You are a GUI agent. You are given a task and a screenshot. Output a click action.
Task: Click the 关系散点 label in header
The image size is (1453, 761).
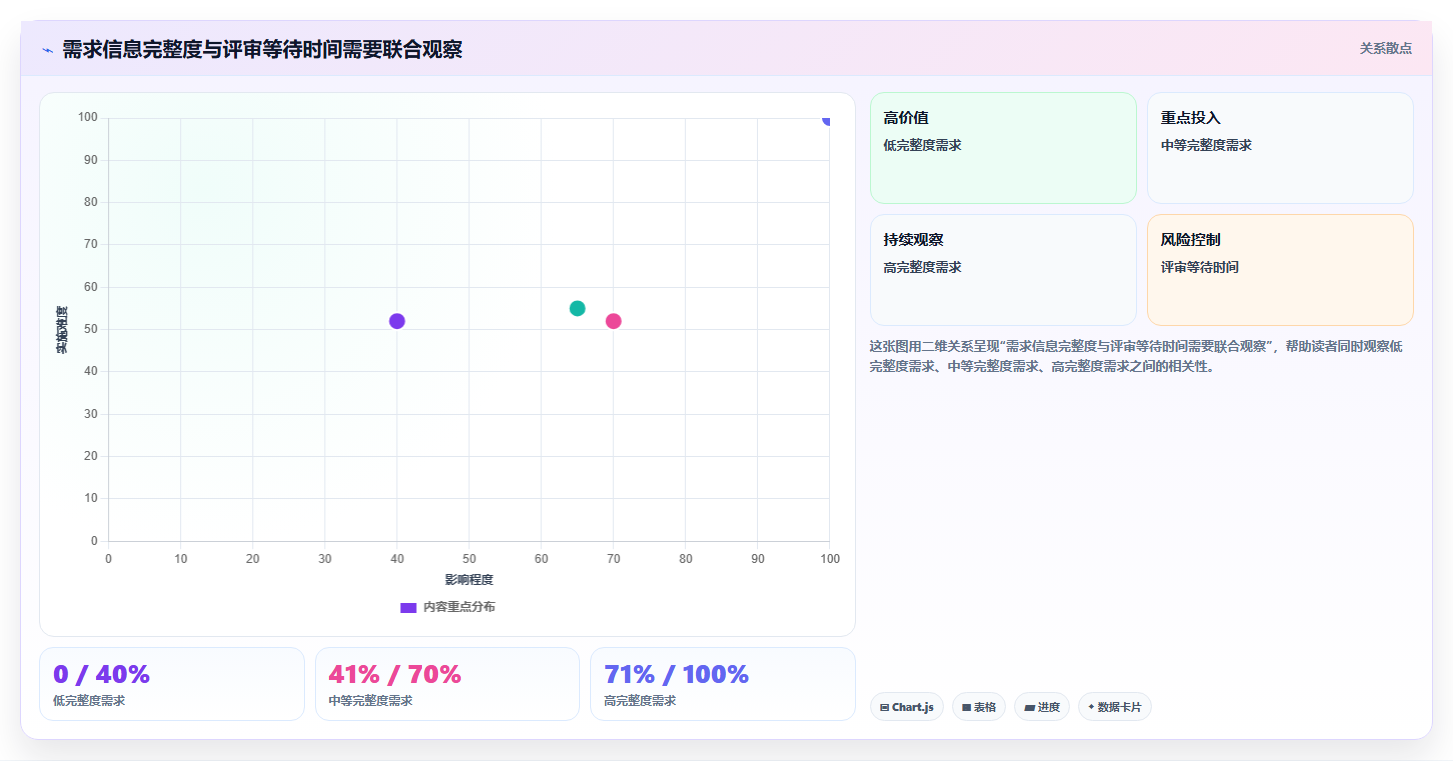(1385, 48)
